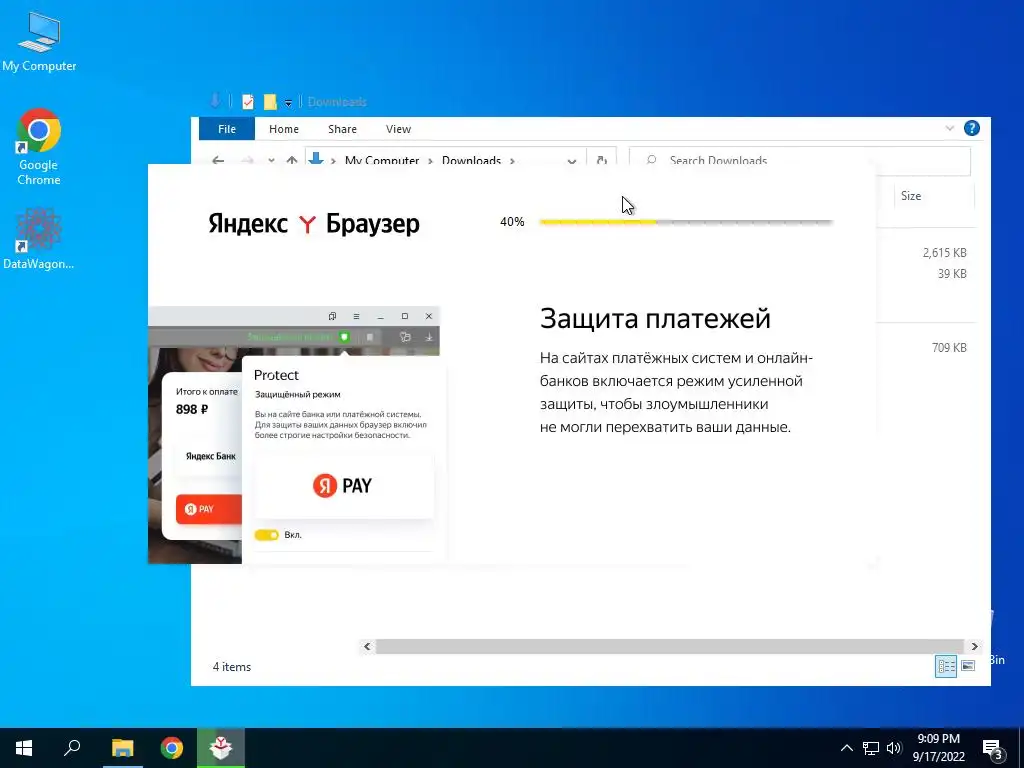Click the Explorer forward arrow
Screen dimensions: 1024x768
(x=248, y=160)
